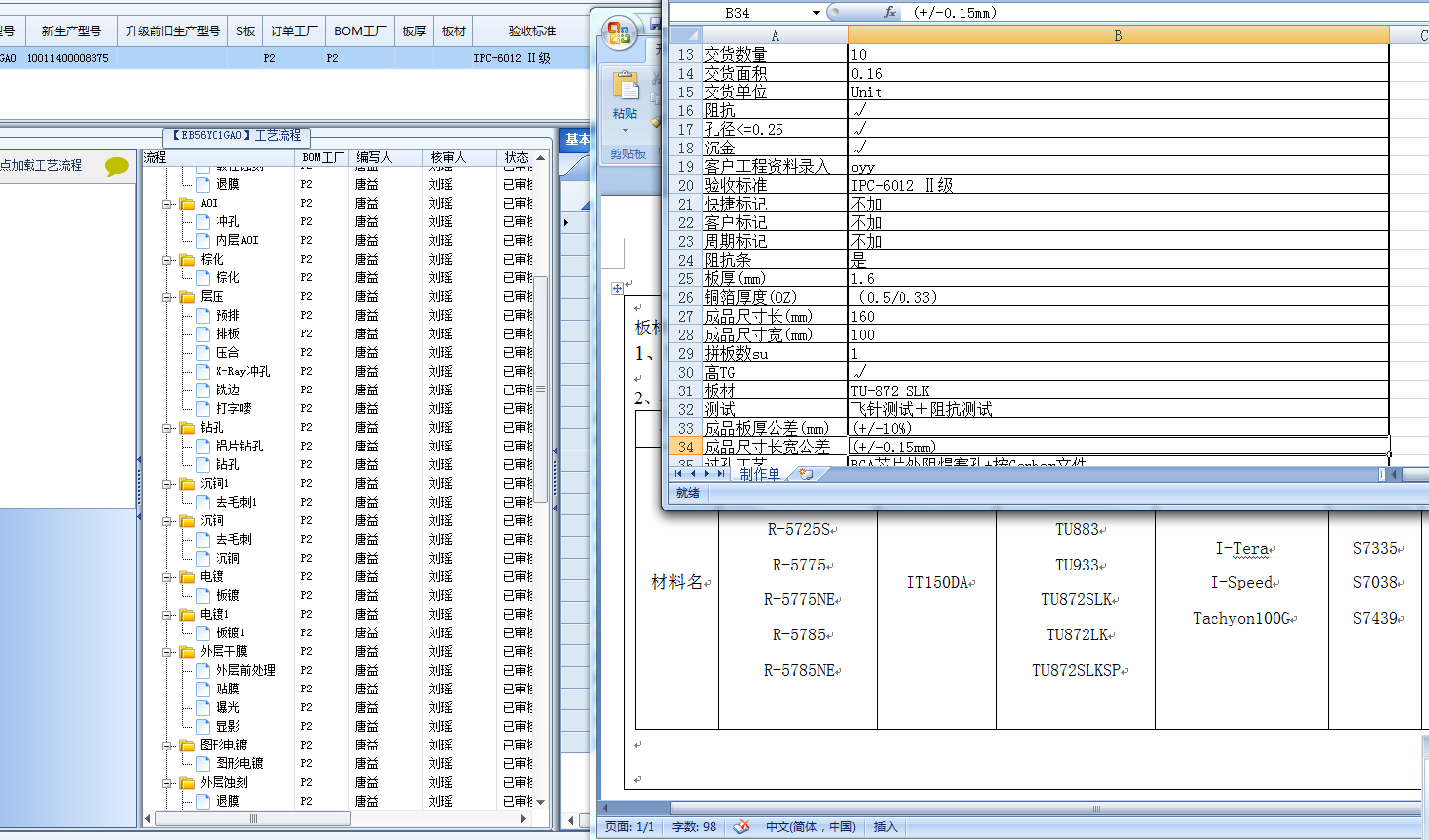Collapse the 层压 folder node
Image resolution: width=1429 pixels, height=840 pixels.
[167, 297]
